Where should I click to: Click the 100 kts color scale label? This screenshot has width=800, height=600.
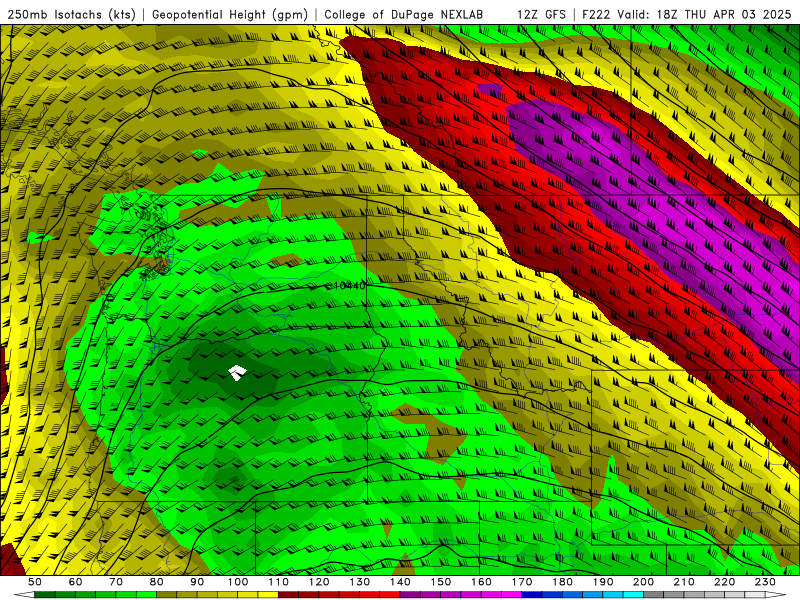(x=238, y=582)
